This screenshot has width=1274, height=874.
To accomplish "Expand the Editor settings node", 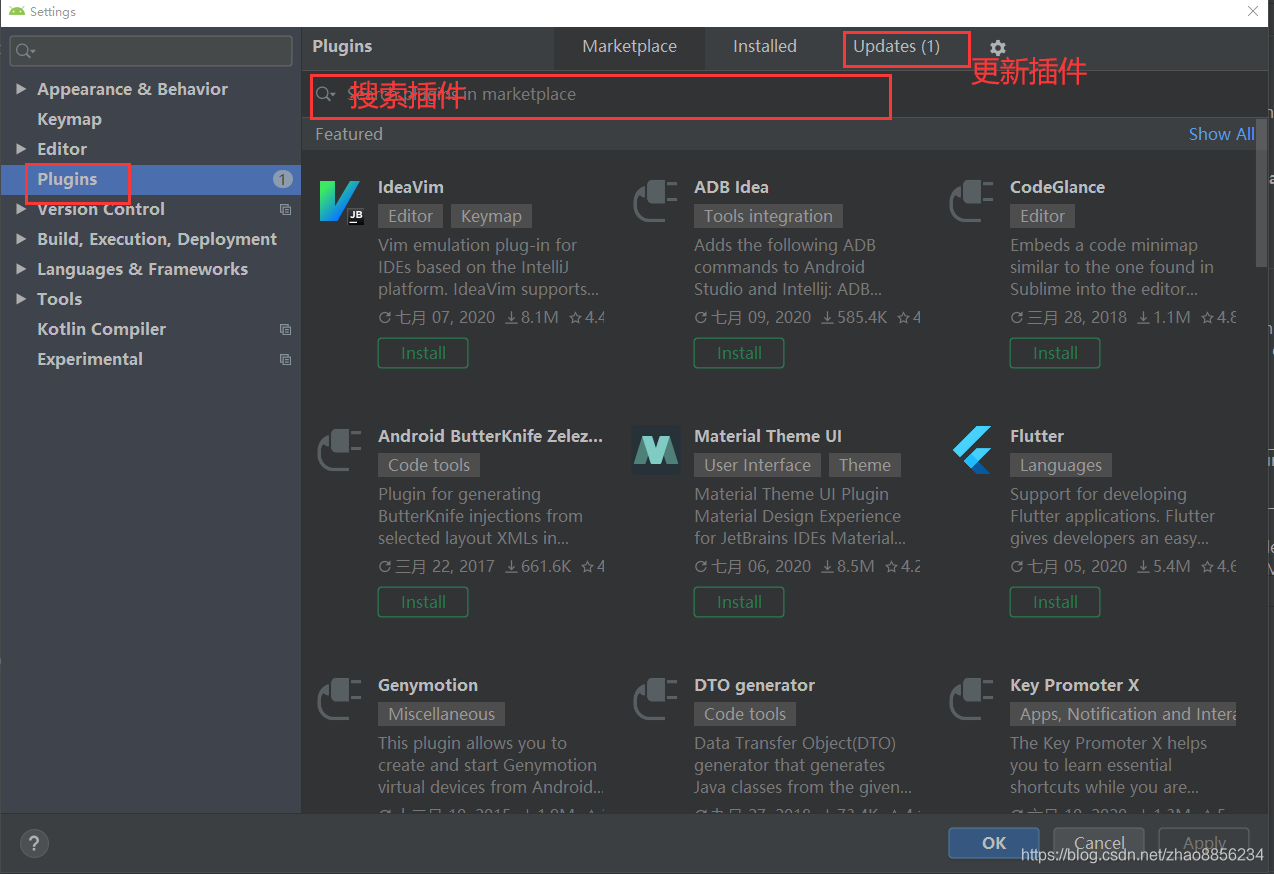I will 21,149.
